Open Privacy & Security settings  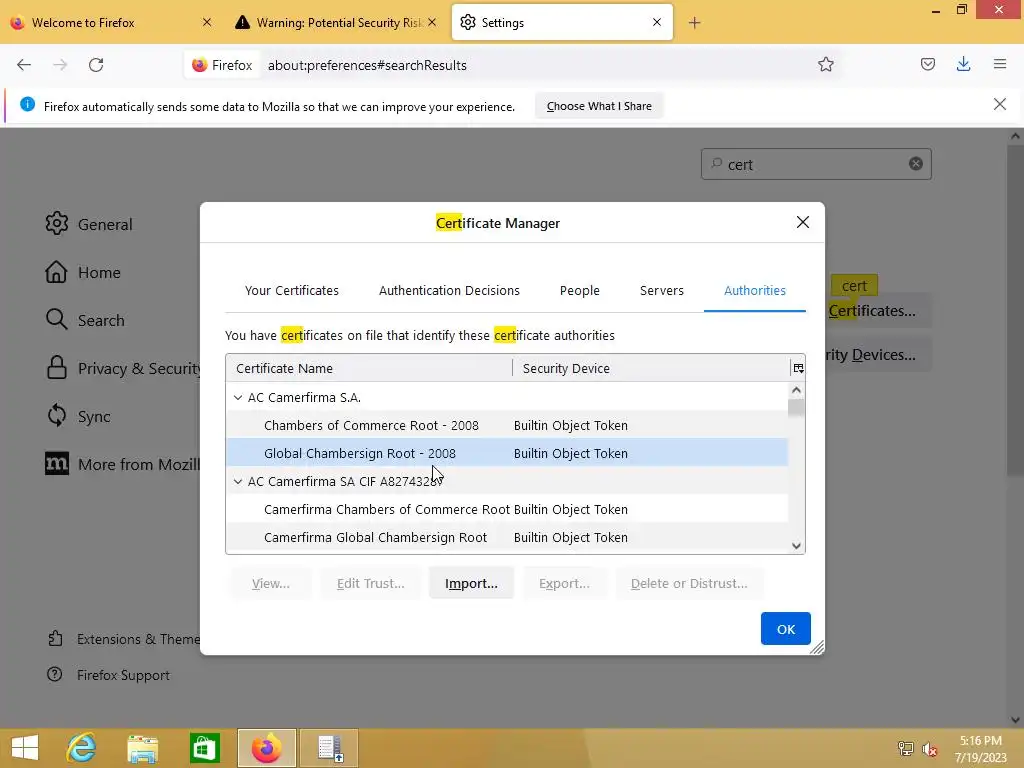pyautogui.click(x=123, y=368)
